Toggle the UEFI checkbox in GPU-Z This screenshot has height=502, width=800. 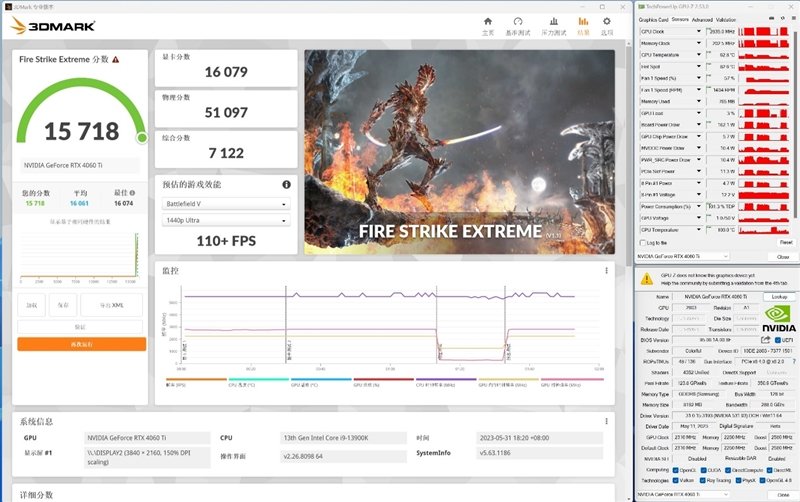pyautogui.click(x=778, y=340)
